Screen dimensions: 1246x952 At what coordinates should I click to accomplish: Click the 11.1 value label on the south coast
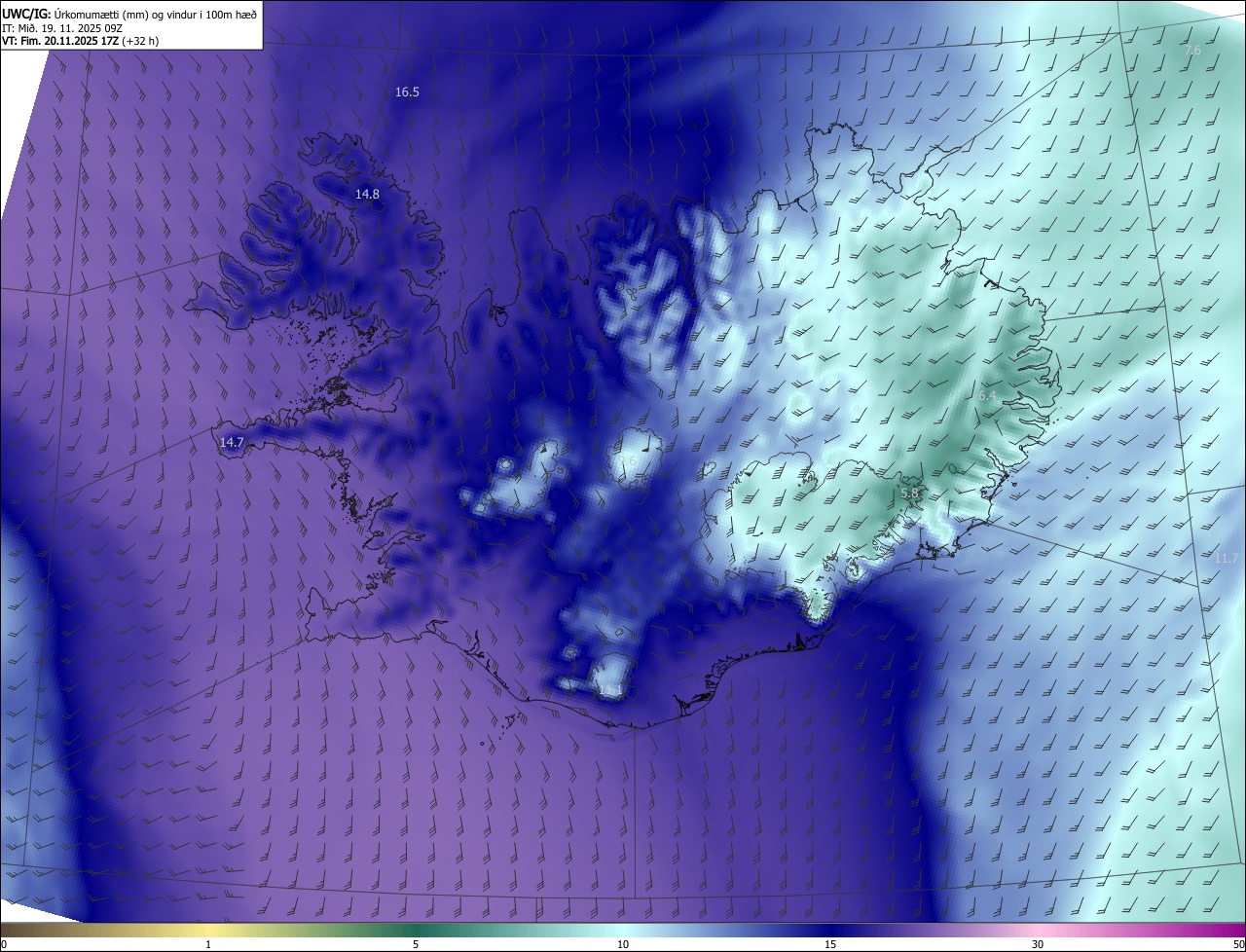pos(610,690)
